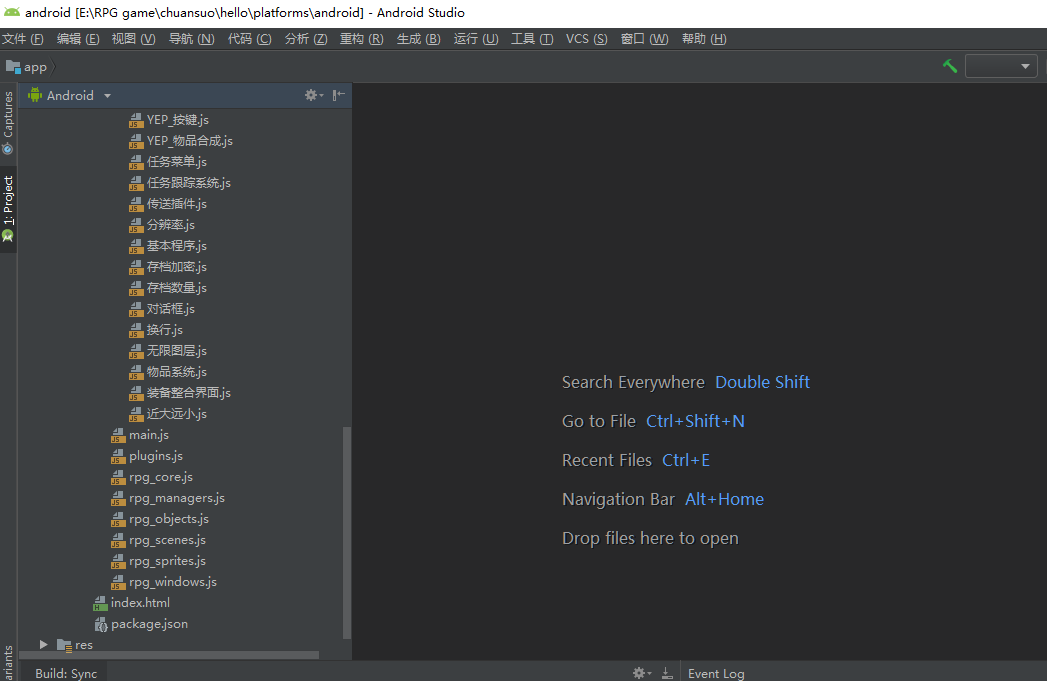The image size is (1047, 681).
Task: Expand the res folder tree node
Action: [x=43, y=645]
